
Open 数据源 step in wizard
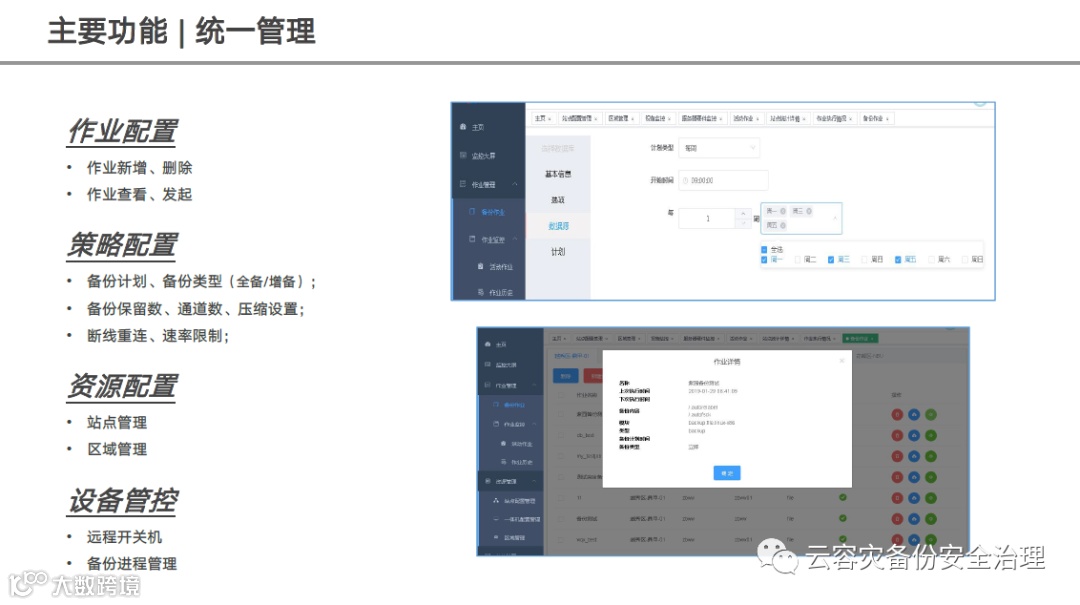[x=558, y=226]
